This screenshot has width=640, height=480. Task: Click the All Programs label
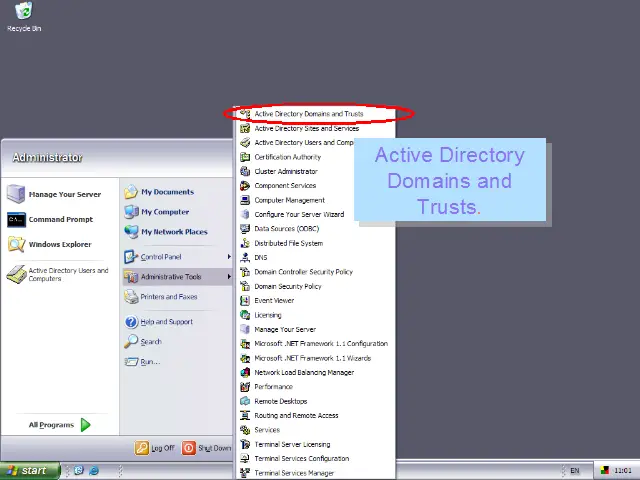tap(51, 425)
